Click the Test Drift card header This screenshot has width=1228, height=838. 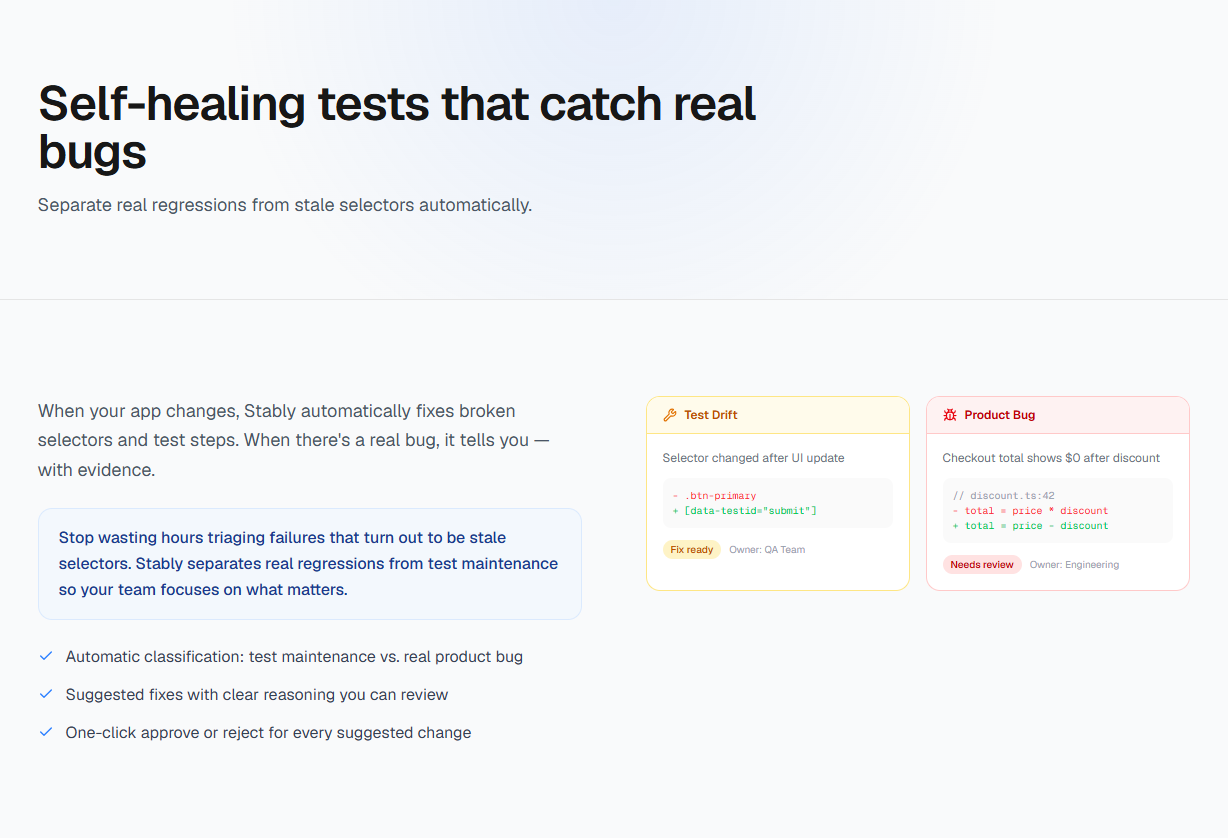click(778, 415)
